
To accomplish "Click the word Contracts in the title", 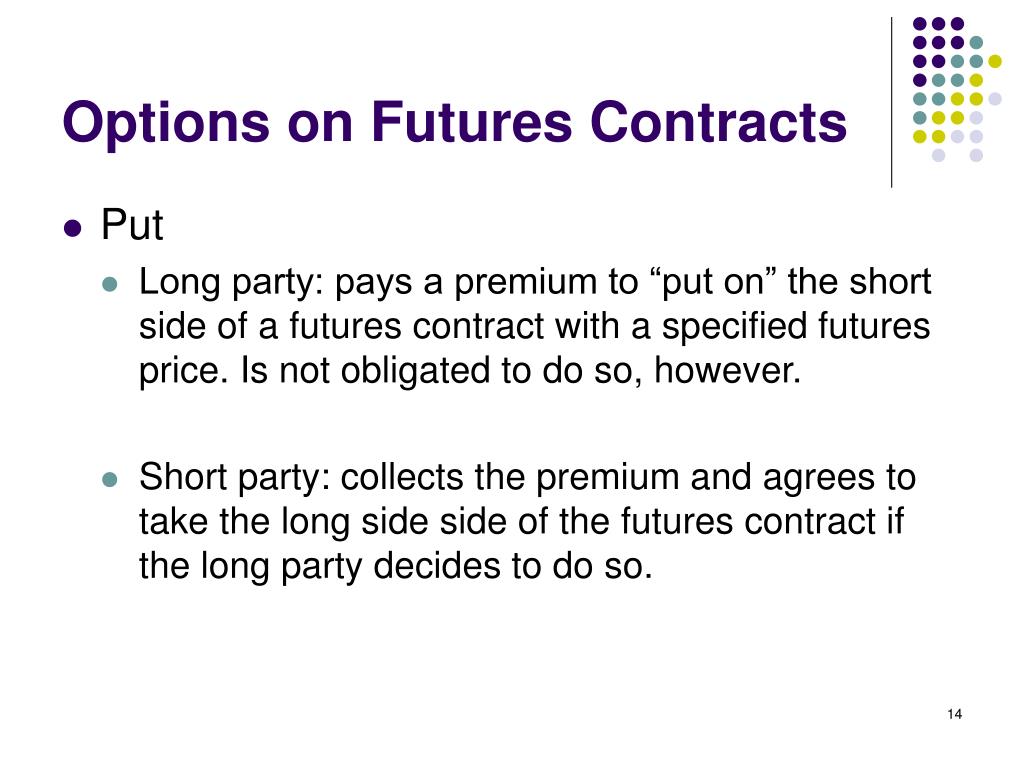I will tap(718, 122).
